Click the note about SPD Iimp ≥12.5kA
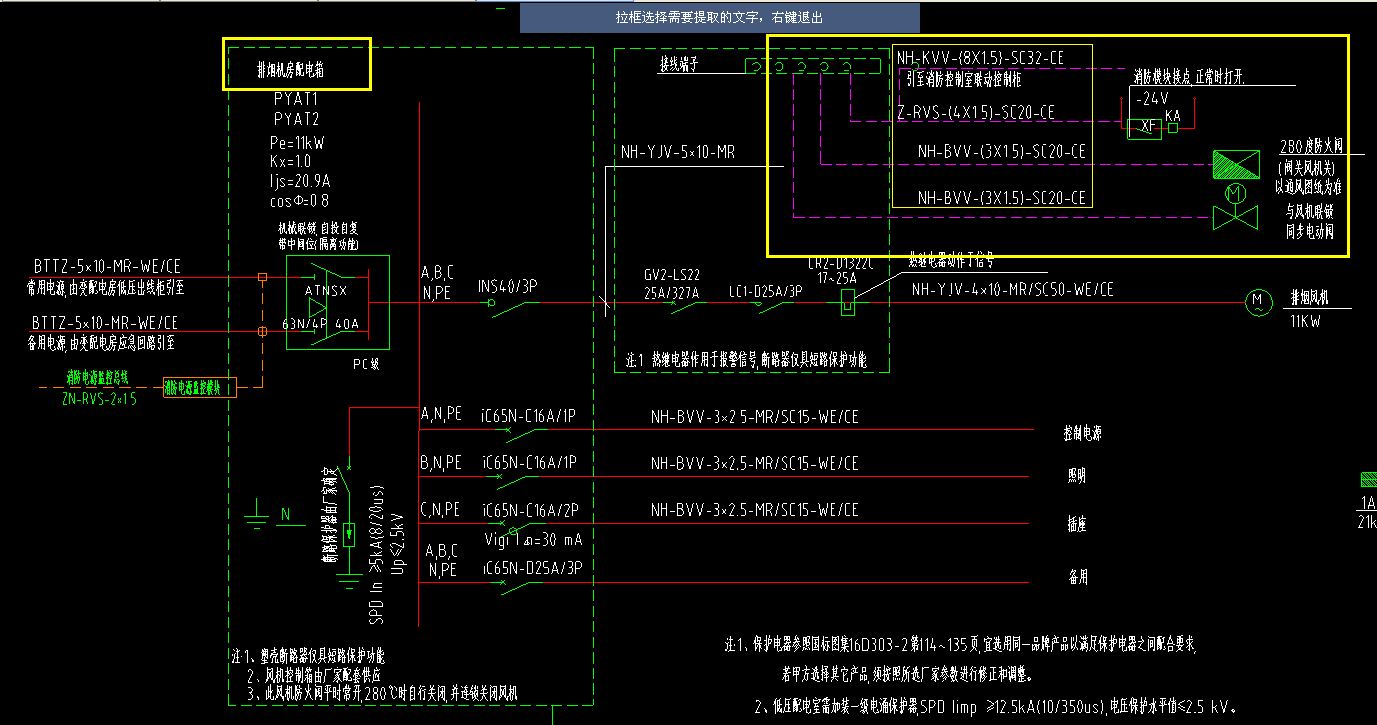Viewport: 1377px width, 725px height. click(997, 707)
